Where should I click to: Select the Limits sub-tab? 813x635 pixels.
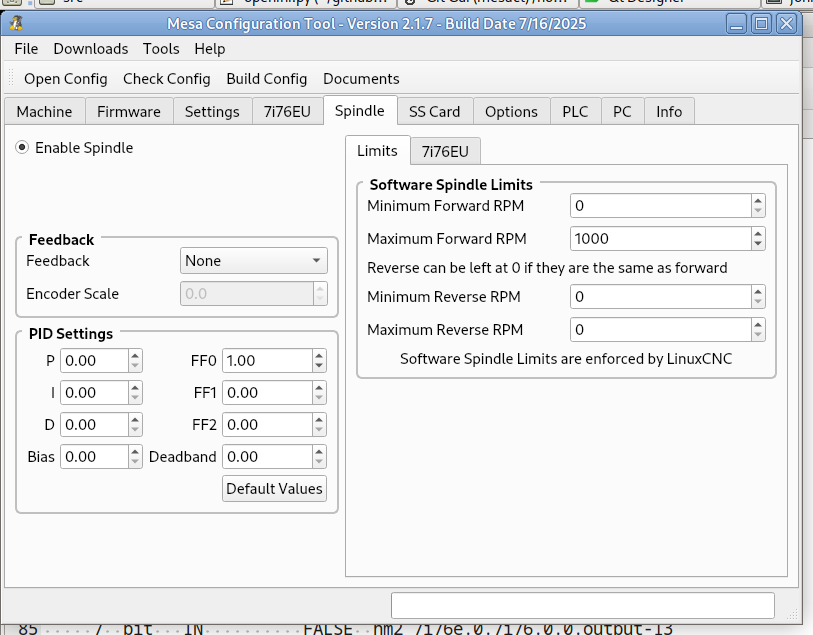(x=377, y=151)
